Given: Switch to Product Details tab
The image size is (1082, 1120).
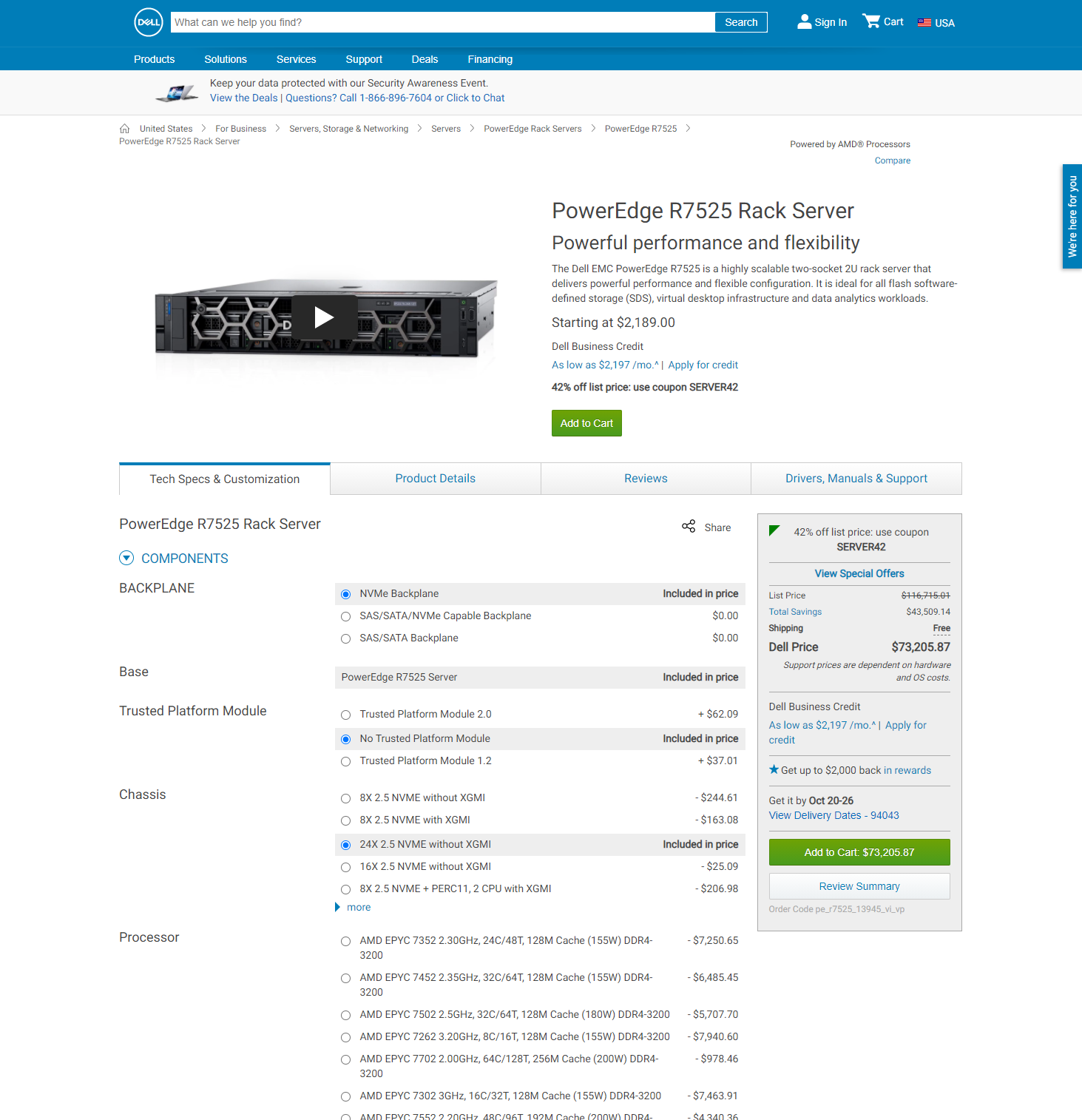Looking at the screenshot, I should coord(436,479).
